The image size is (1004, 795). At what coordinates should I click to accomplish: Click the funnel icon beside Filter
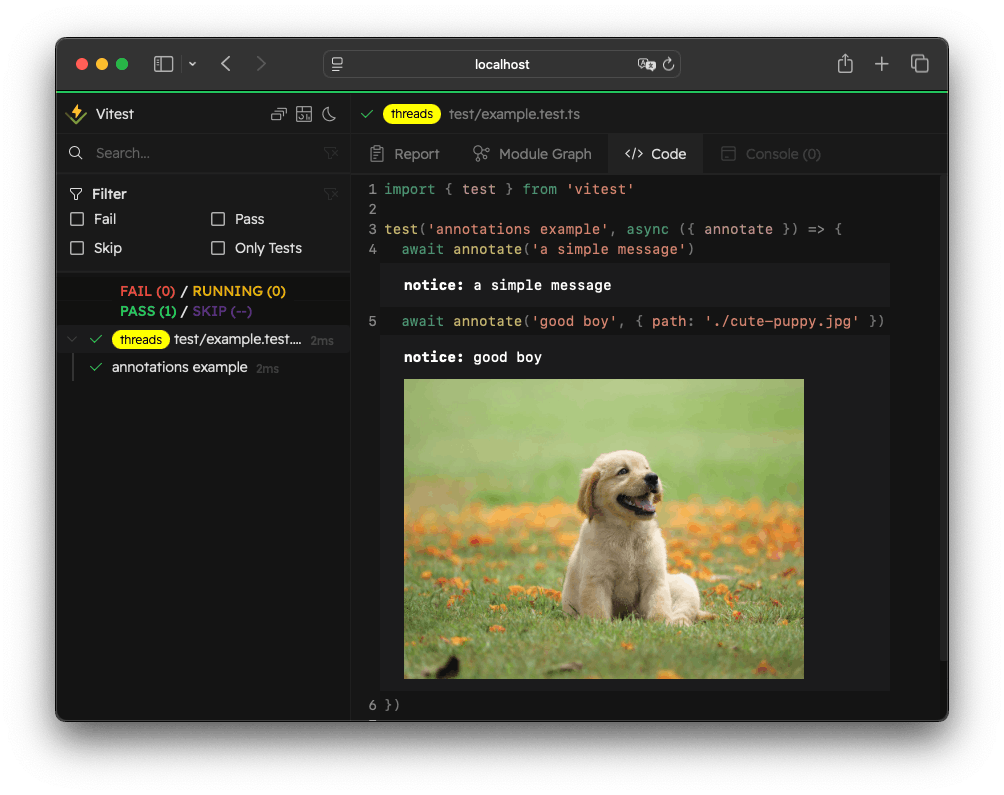[75, 193]
